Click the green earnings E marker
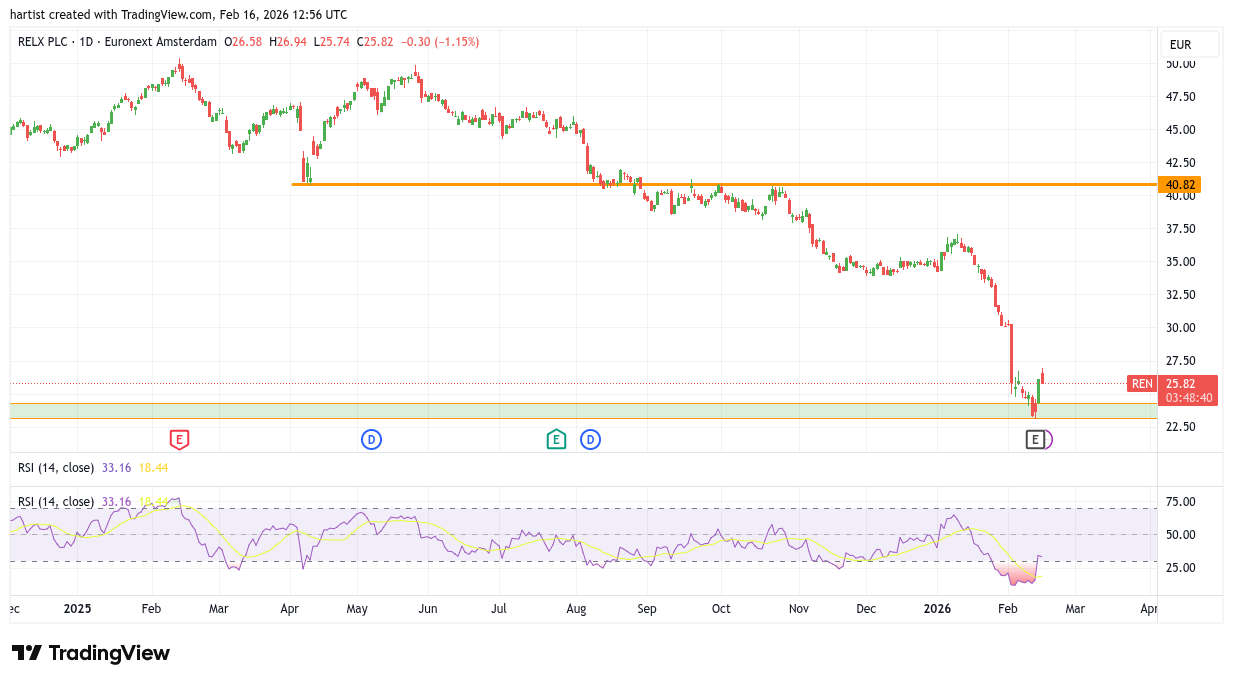 (x=556, y=439)
